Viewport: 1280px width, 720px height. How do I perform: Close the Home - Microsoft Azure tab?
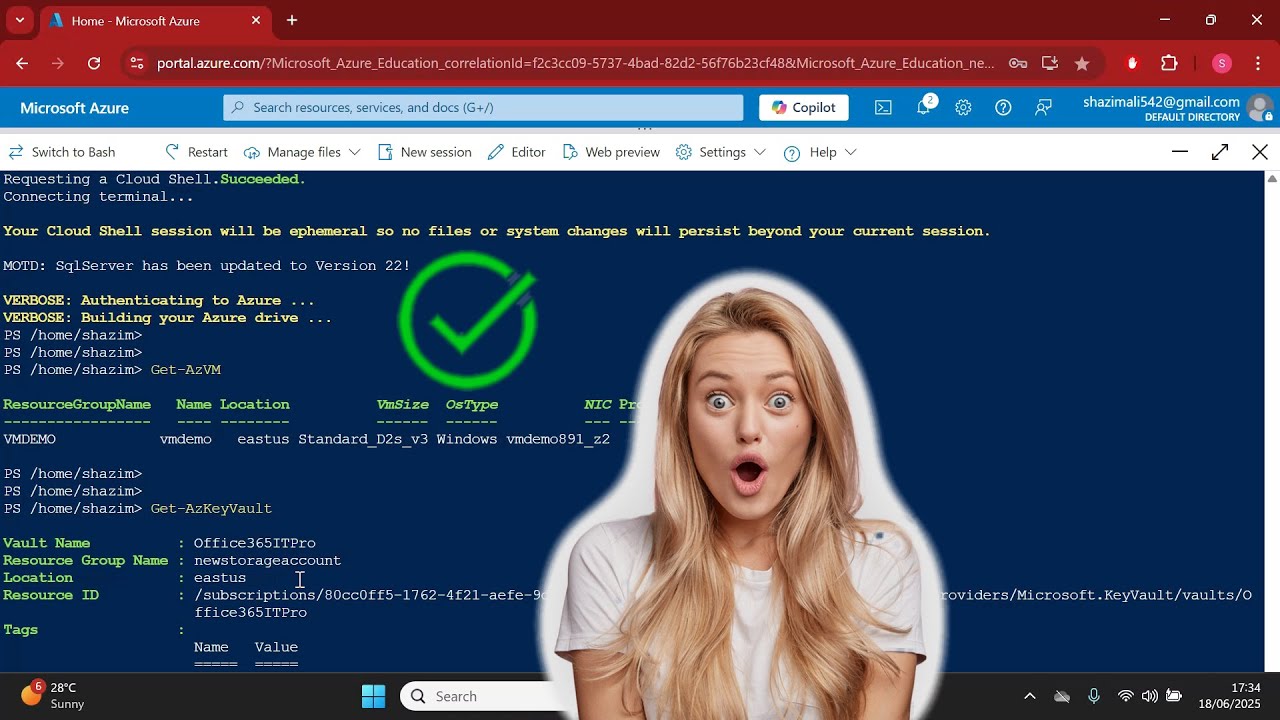(256, 20)
